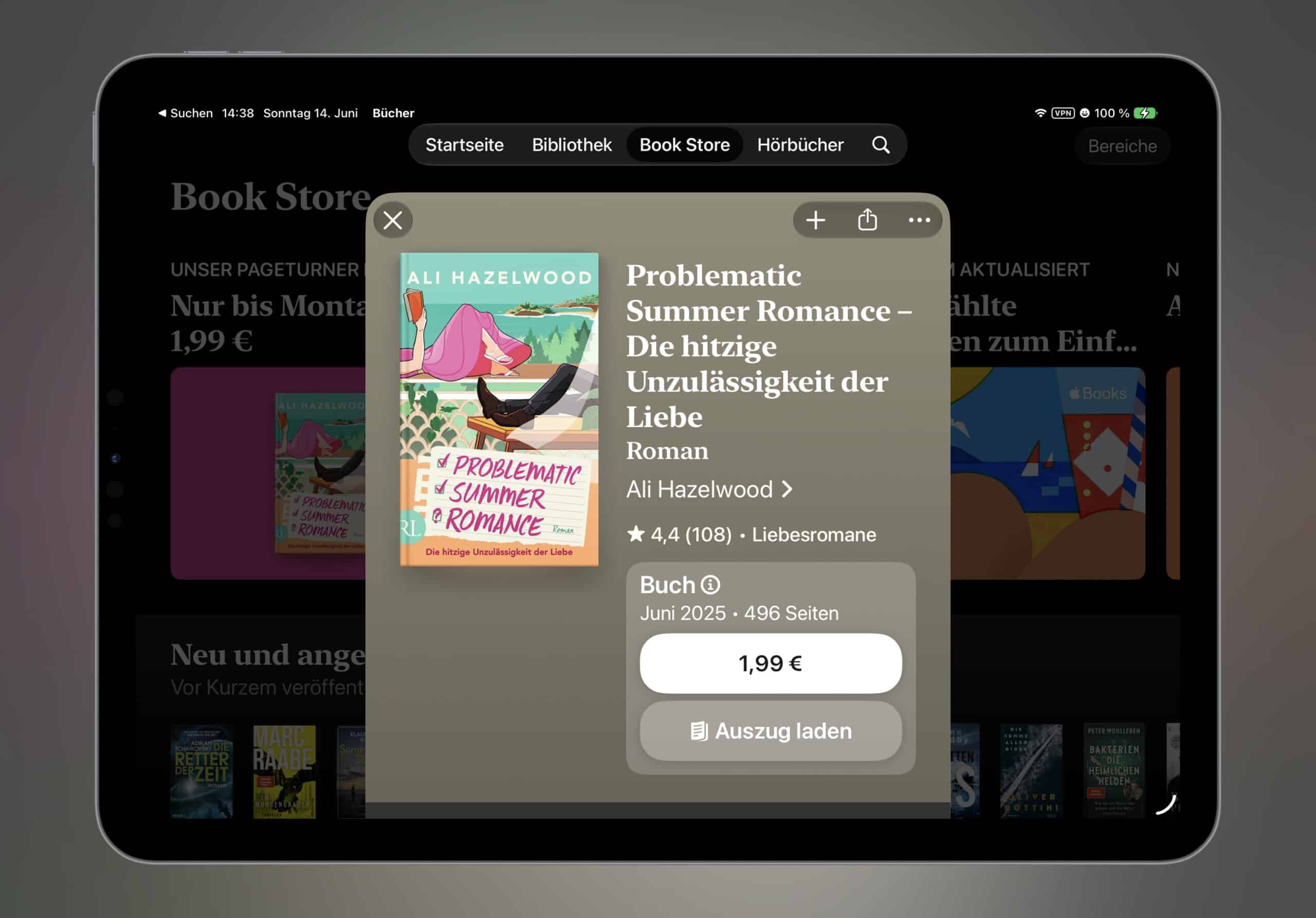Tap the Wi-Fi status icon

tap(1040, 113)
